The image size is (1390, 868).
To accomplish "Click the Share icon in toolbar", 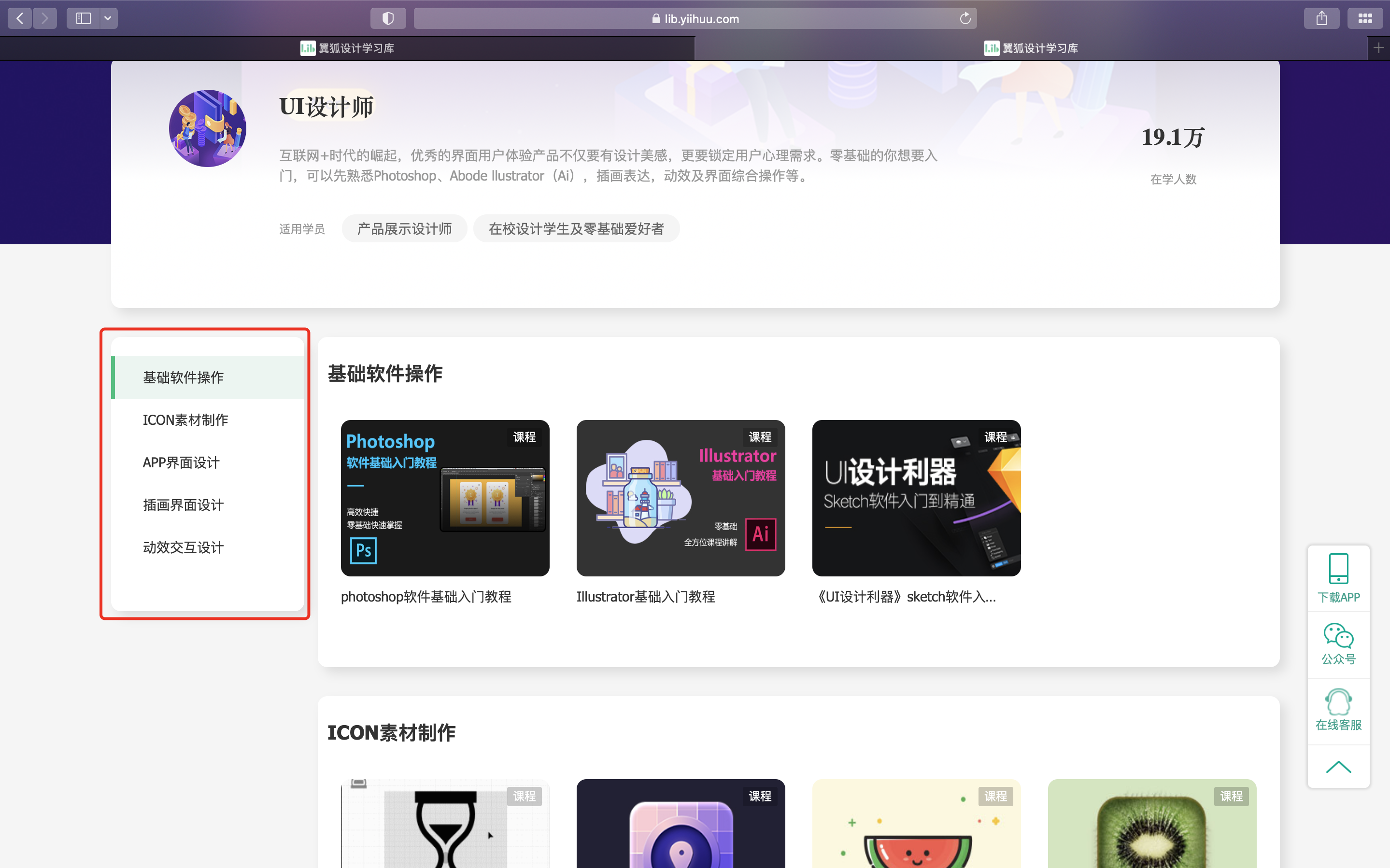I will pyautogui.click(x=1322, y=18).
